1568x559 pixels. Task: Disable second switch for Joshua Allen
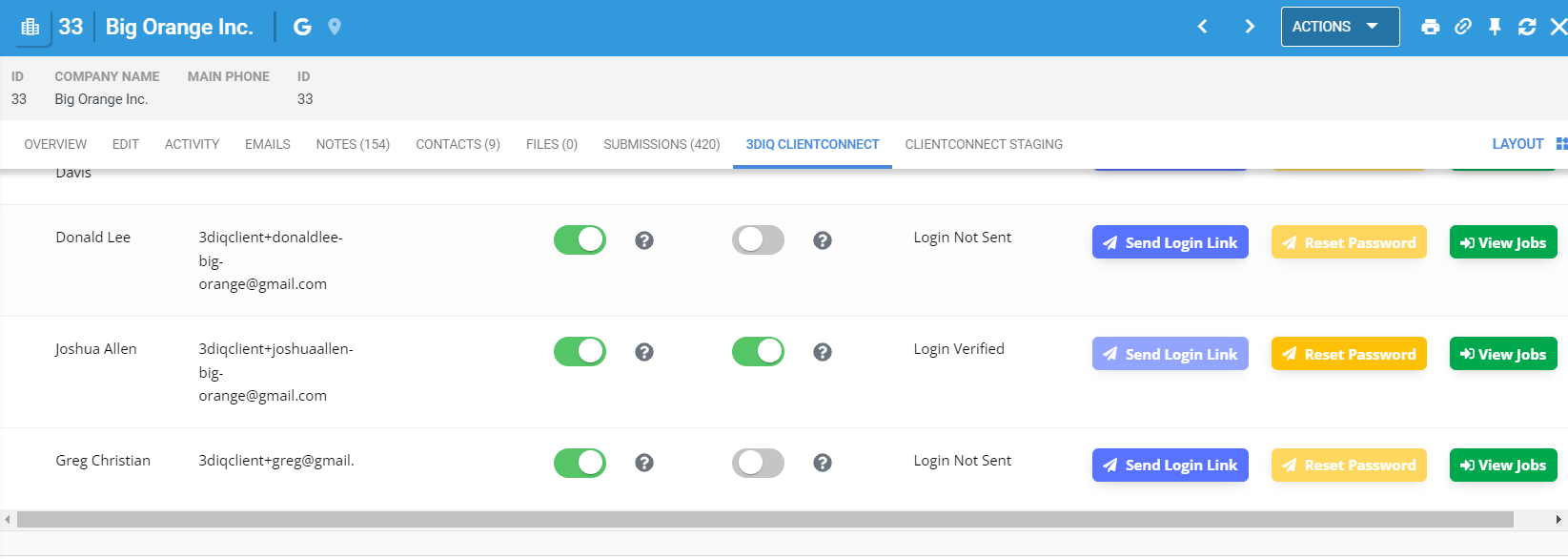pyautogui.click(x=758, y=351)
